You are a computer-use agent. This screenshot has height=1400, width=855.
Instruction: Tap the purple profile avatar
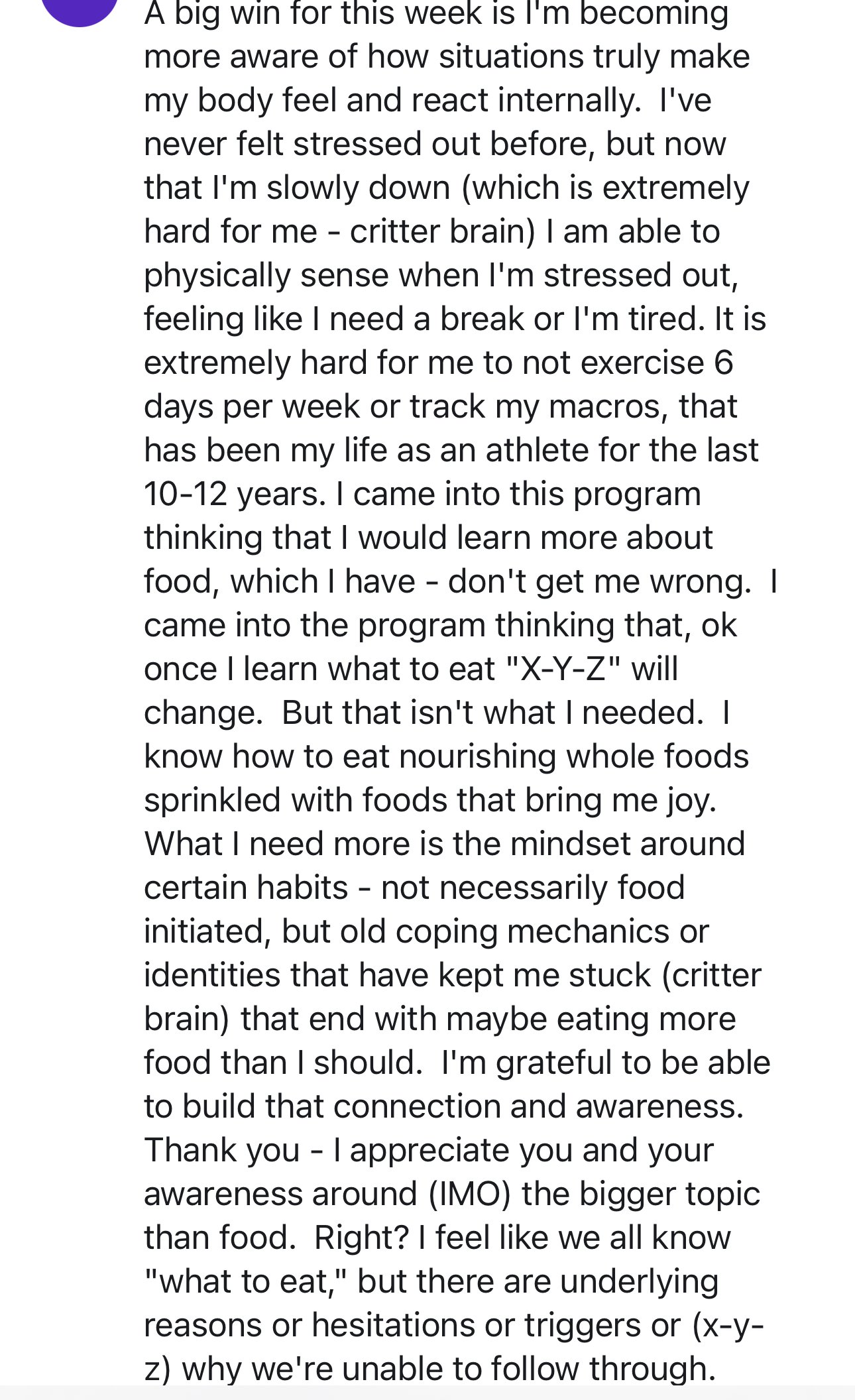pyautogui.click(x=80, y=7)
